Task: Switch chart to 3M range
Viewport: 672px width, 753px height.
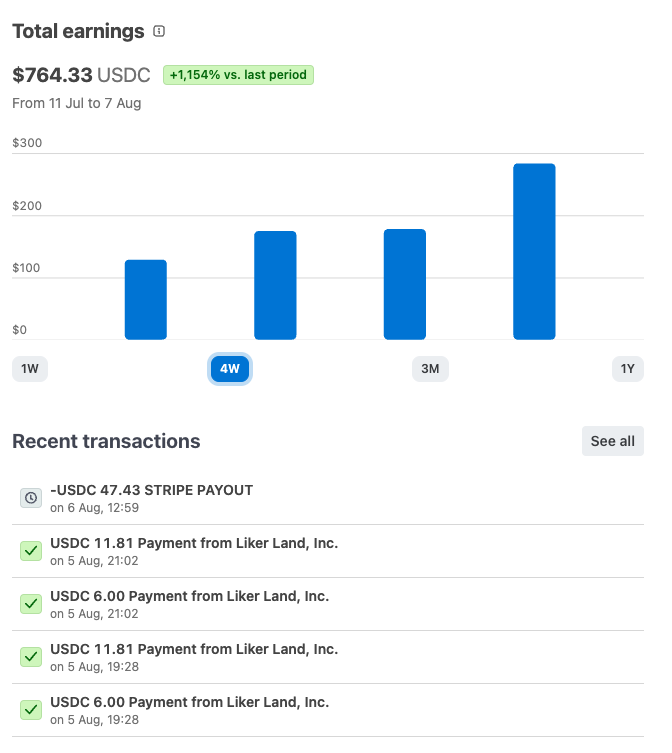Action: pyautogui.click(x=430, y=369)
